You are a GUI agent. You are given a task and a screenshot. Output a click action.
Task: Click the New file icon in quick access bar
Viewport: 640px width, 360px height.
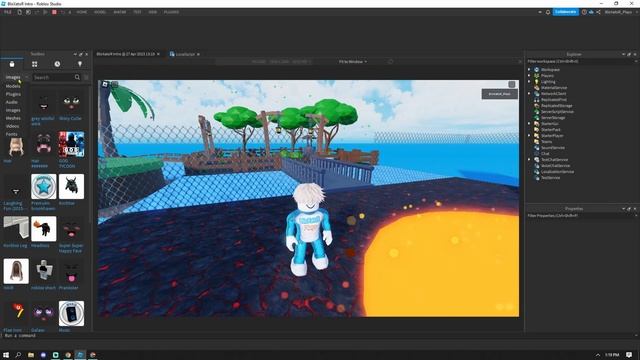[19, 12]
